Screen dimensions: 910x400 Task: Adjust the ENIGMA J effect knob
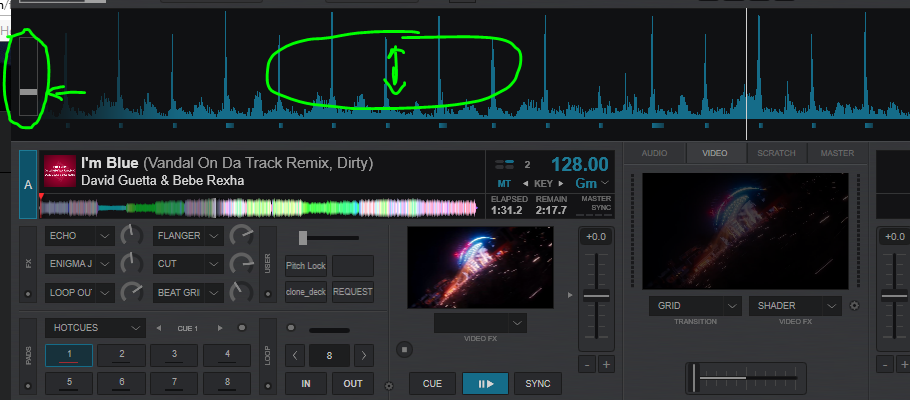(132, 264)
